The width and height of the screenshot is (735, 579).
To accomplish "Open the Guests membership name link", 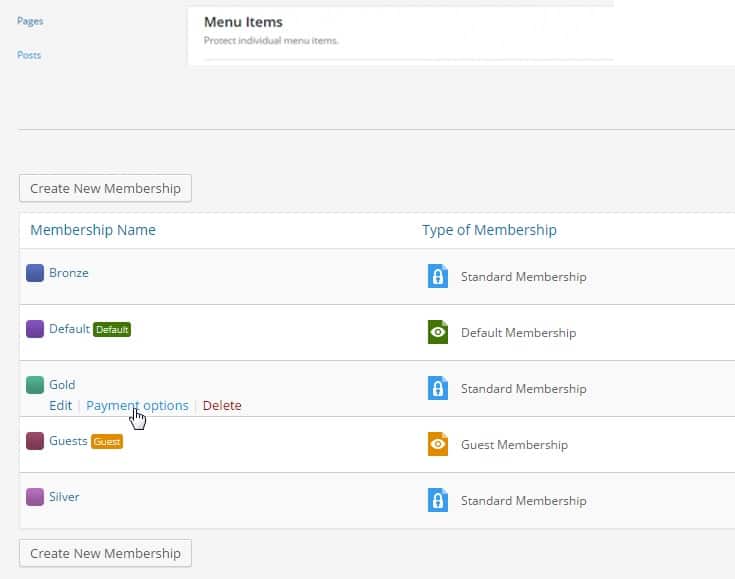I will 68,441.
